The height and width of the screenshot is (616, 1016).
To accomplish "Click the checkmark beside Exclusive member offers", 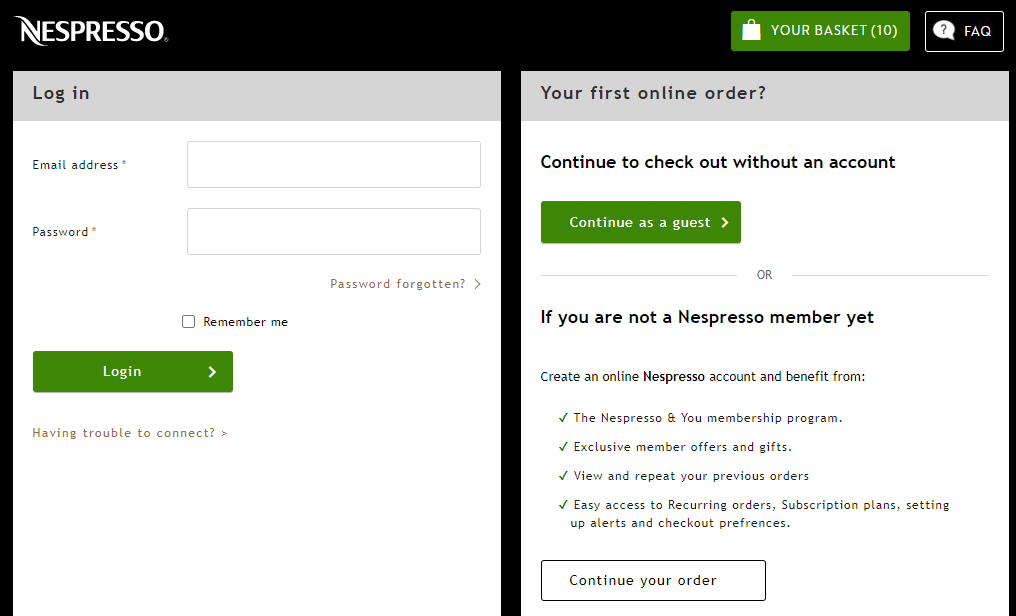I will pos(563,447).
